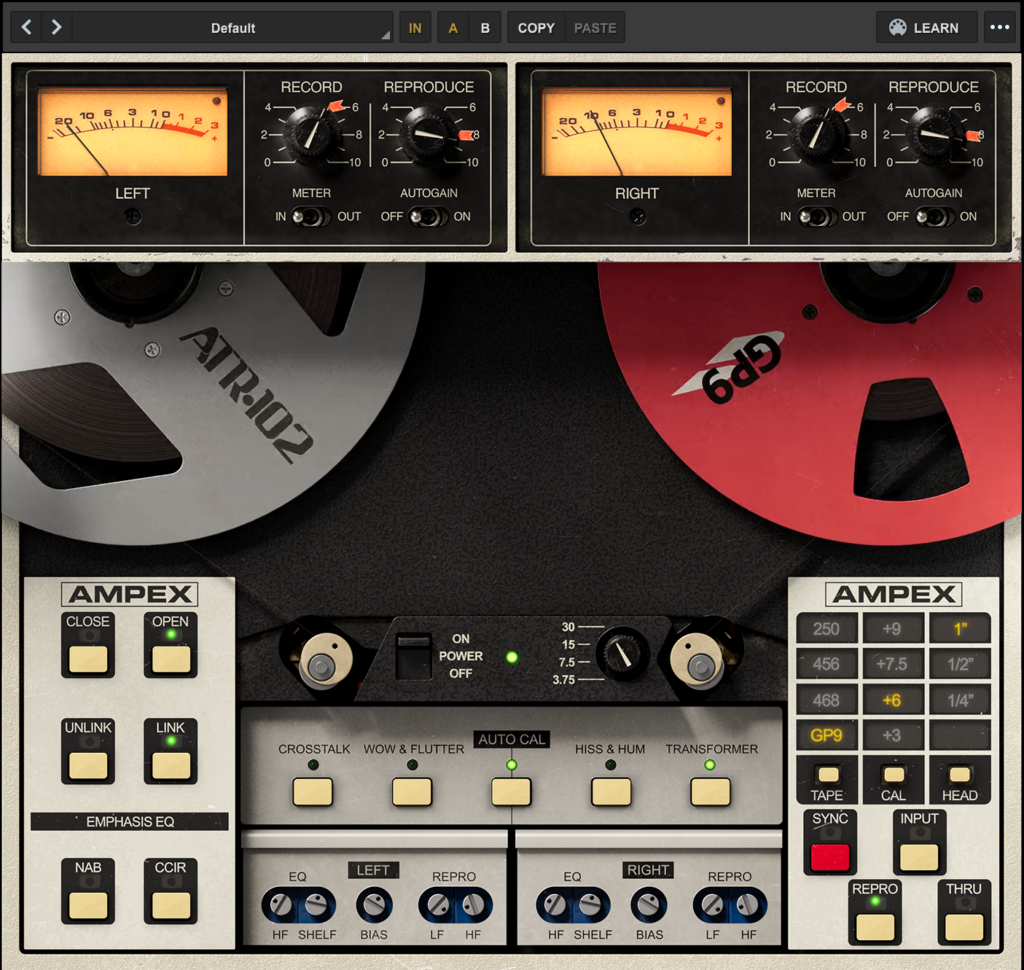This screenshot has width=1024, height=970.
Task: Expand the TAPE type selector
Action: pos(827,774)
